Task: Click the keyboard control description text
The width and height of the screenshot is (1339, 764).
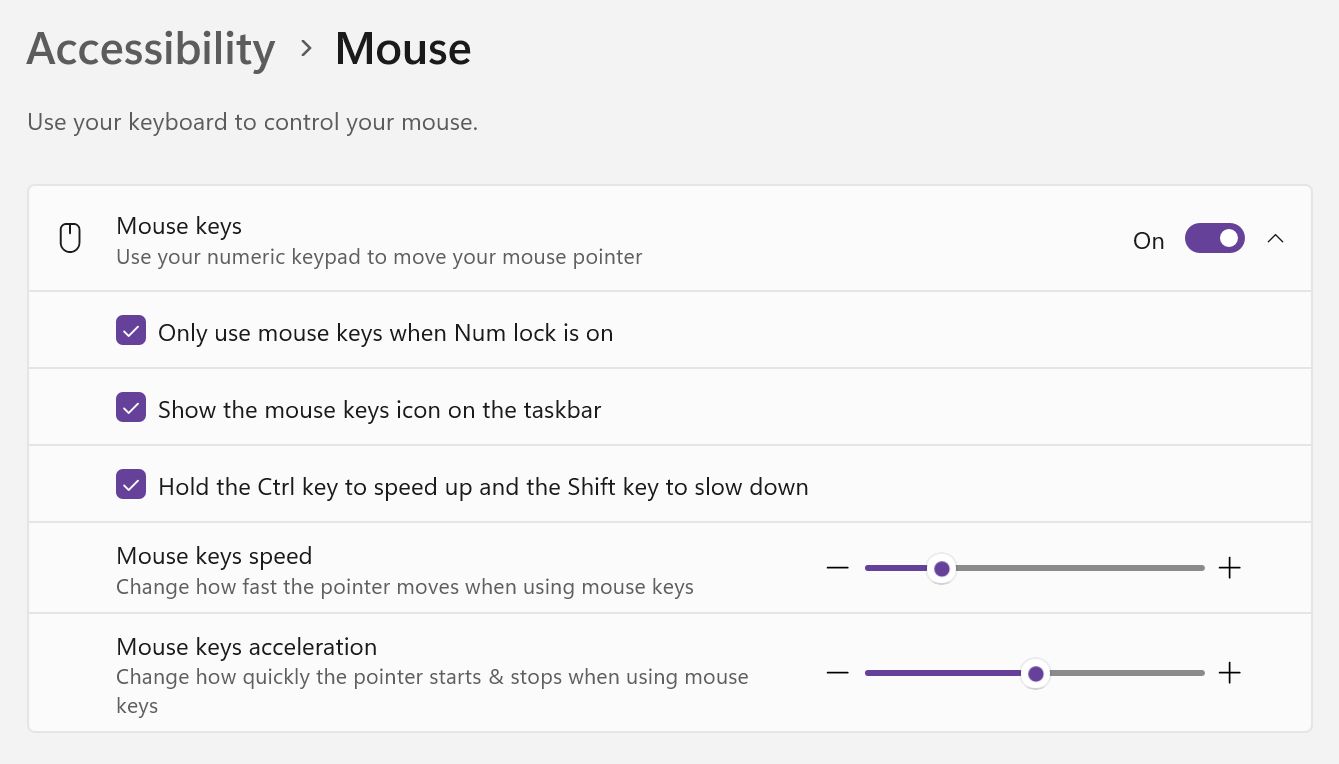Action: click(x=252, y=121)
